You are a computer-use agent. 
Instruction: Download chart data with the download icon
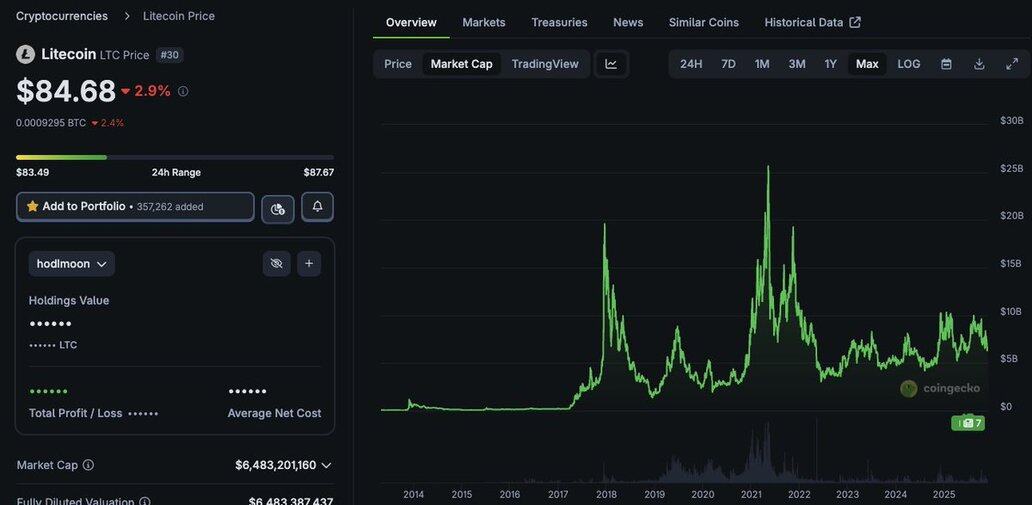coord(979,64)
